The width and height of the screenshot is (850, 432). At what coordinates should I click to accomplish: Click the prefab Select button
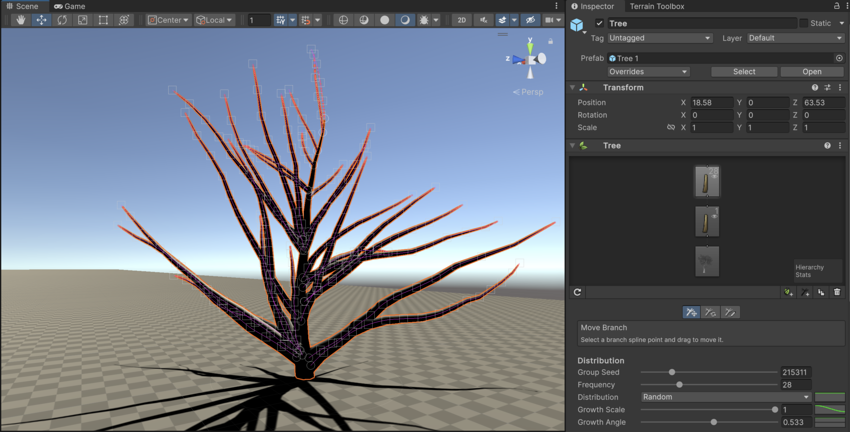click(x=744, y=72)
